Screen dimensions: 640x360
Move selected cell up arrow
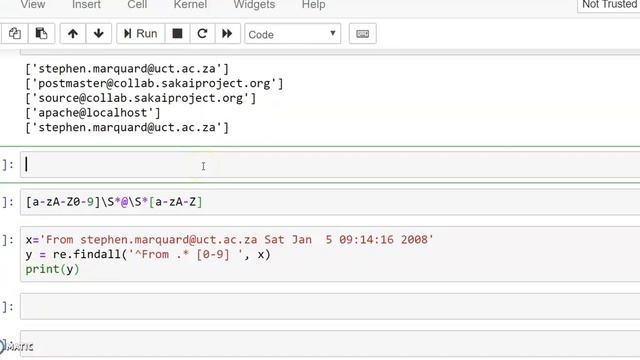pos(73,33)
